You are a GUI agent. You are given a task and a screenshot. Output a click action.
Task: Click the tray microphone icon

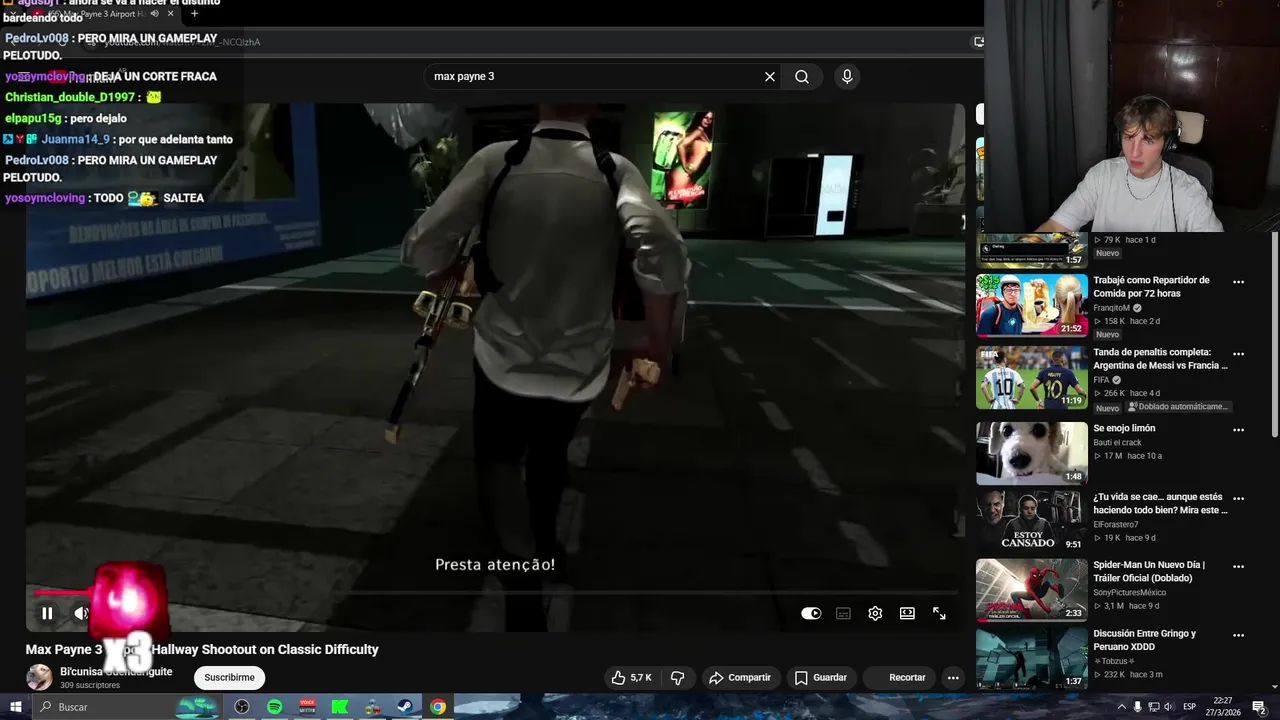coord(1138,707)
